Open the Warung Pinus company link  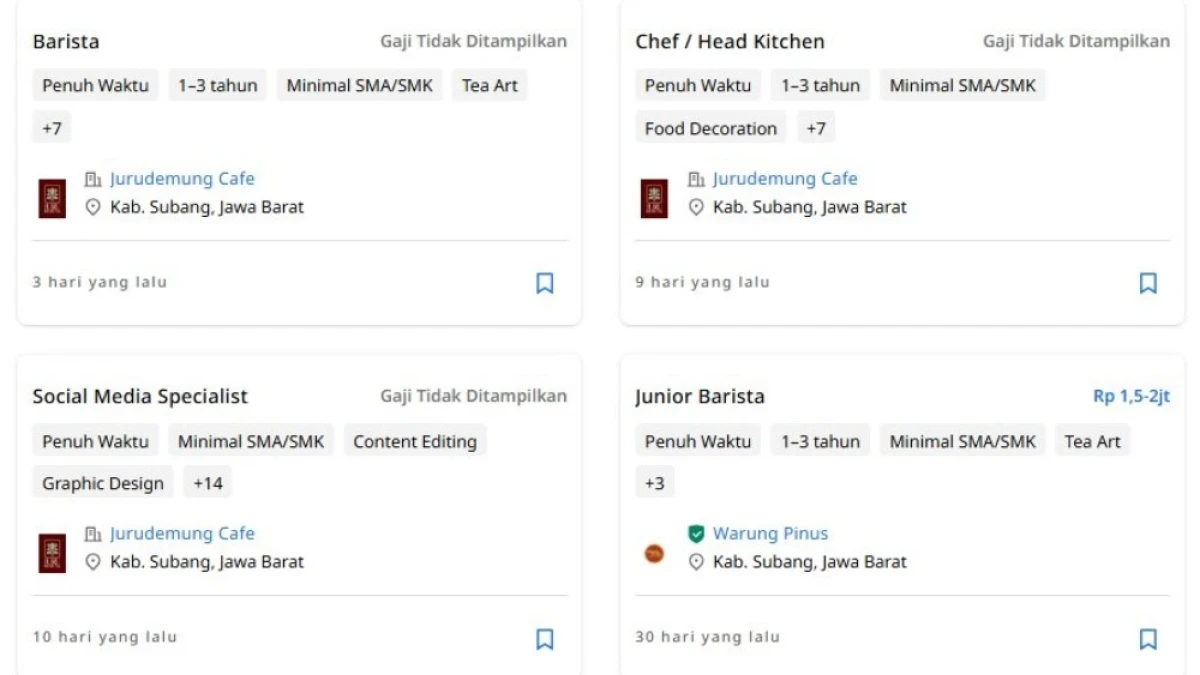pos(770,534)
